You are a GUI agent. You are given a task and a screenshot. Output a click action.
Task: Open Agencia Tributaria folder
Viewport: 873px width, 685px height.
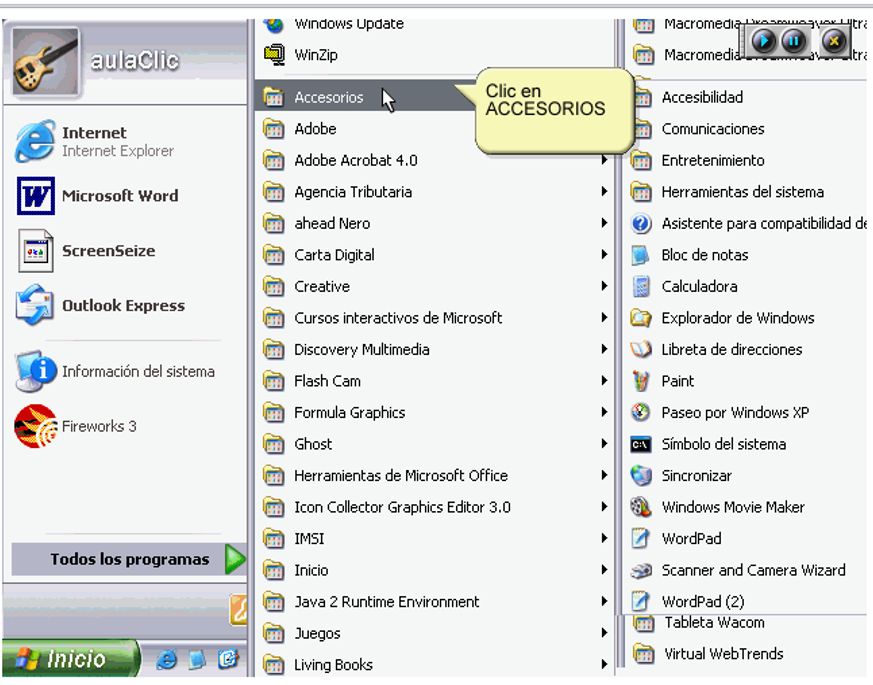coord(435,192)
